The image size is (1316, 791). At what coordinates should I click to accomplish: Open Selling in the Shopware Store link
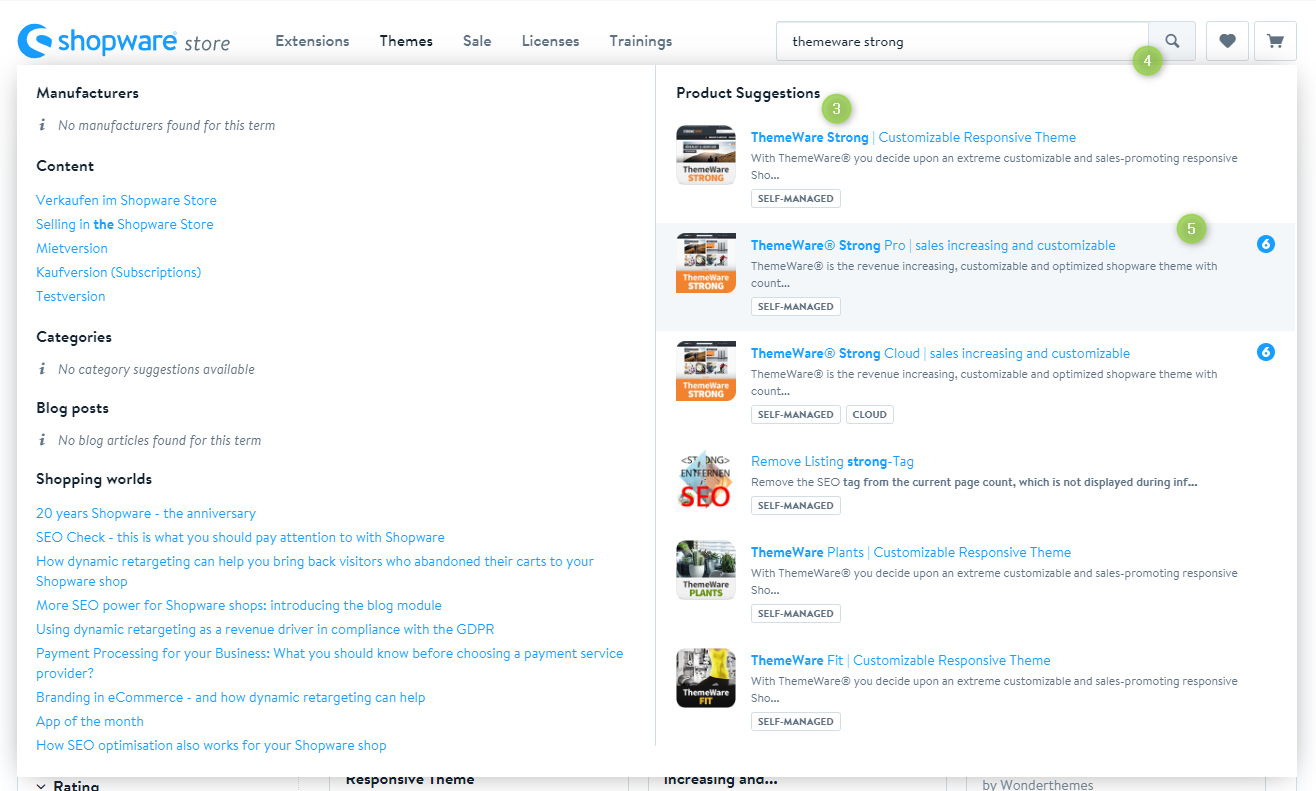pos(125,224)
